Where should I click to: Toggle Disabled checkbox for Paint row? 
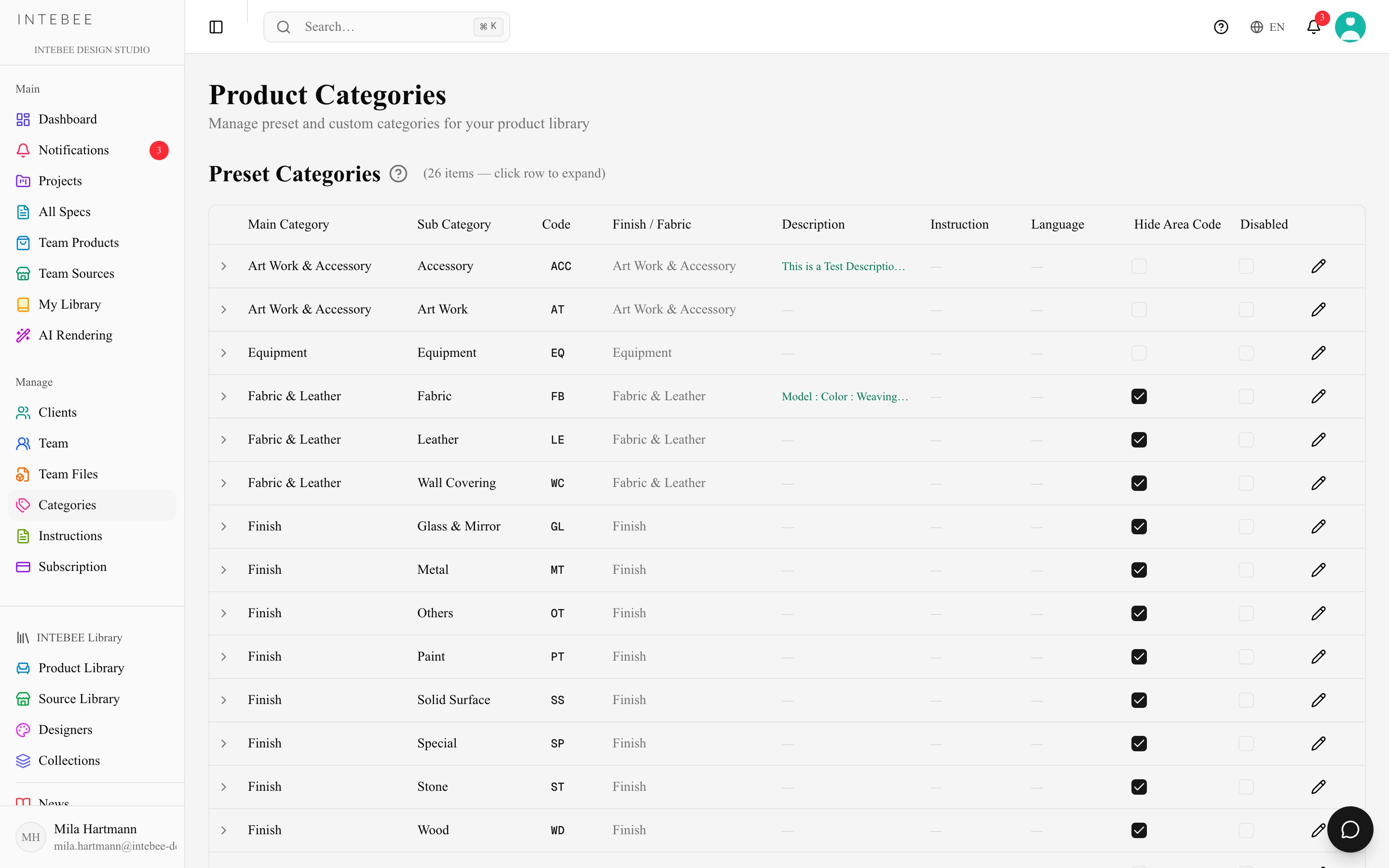point(1246,656)
